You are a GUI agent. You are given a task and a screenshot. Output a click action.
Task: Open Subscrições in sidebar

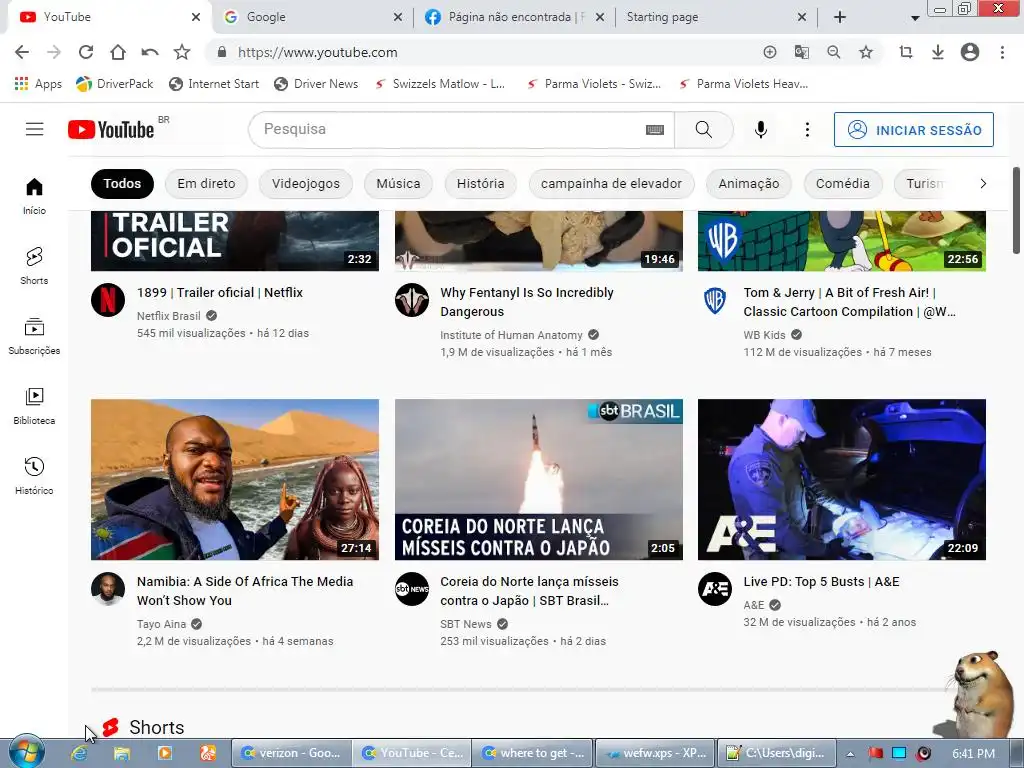coord(34,336)
